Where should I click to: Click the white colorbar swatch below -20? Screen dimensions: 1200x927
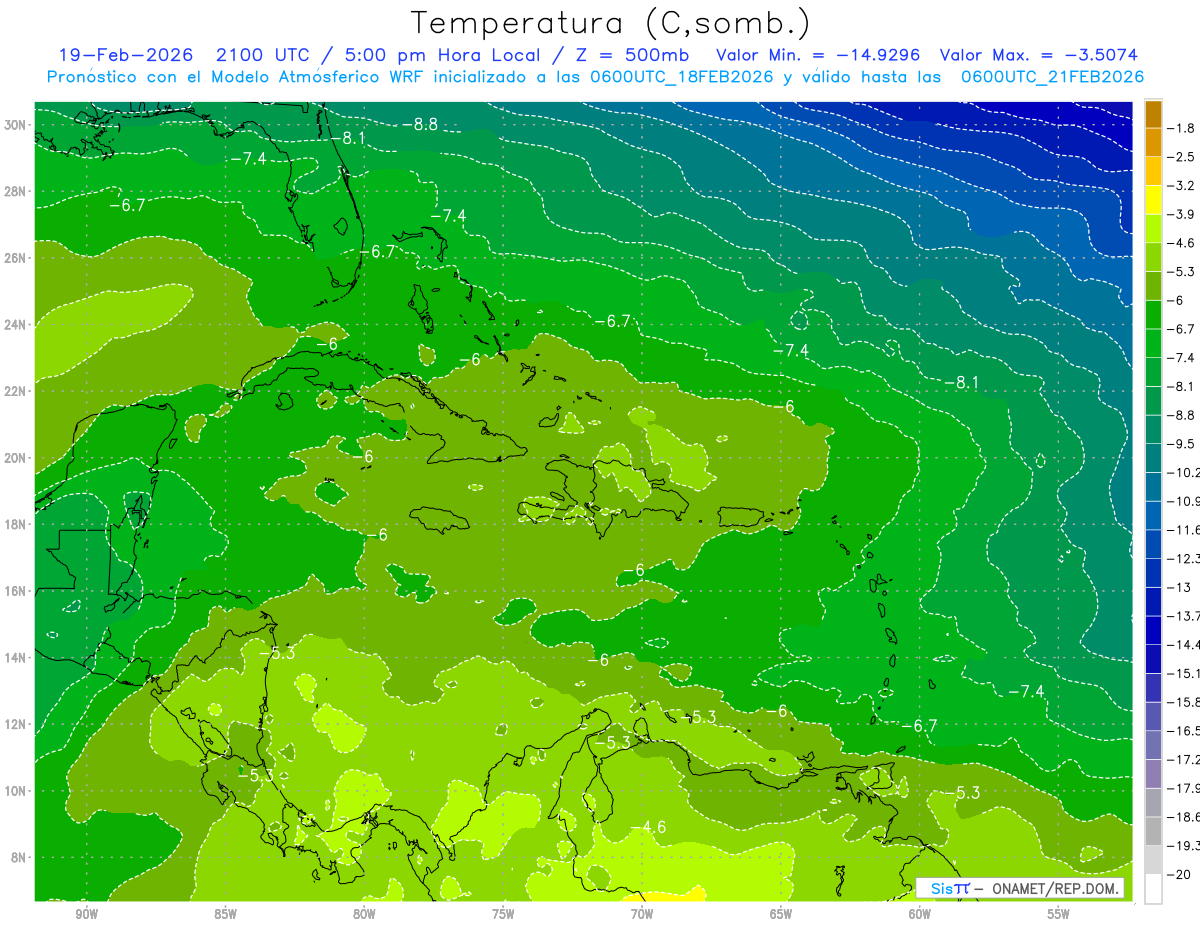pos(1153,888)
